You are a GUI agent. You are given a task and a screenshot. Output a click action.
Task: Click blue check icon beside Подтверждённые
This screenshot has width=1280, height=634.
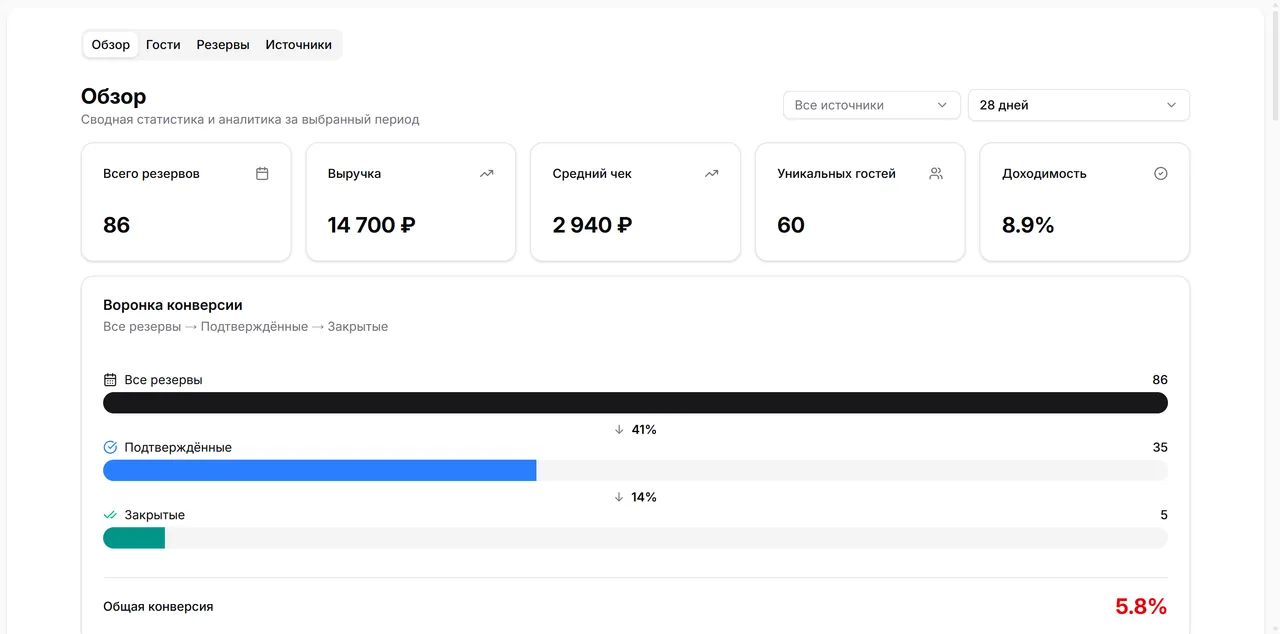pos(110,447)
